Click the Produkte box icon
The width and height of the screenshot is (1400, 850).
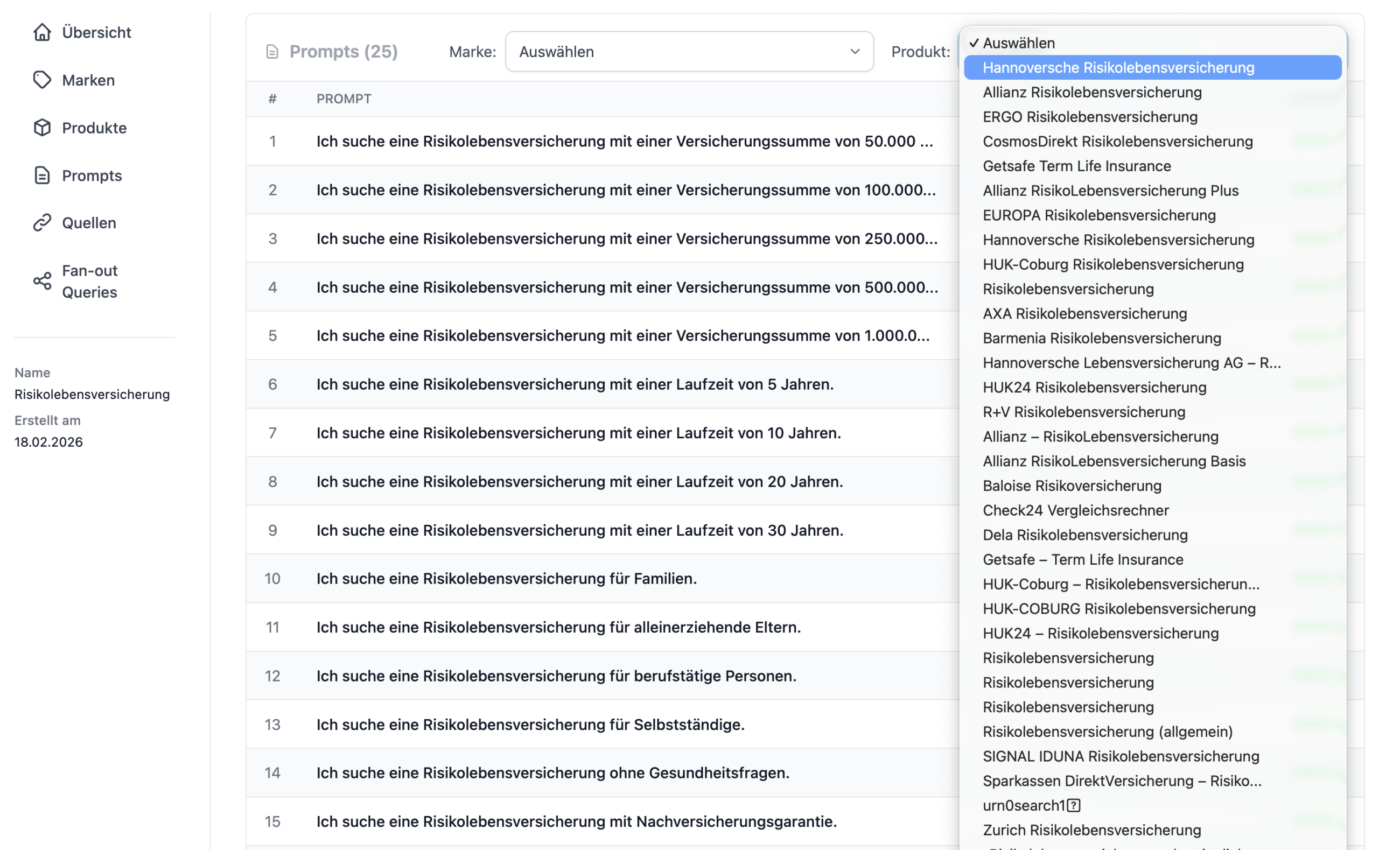(x=42, y=128)
